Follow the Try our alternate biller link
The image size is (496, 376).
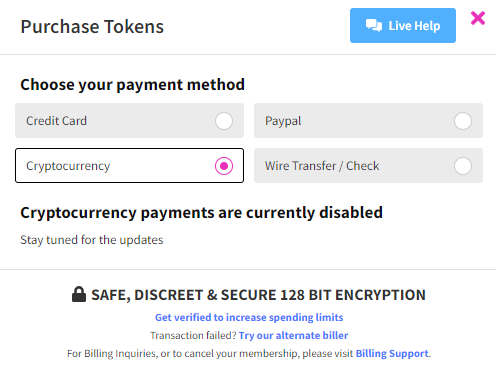point(293,335)
